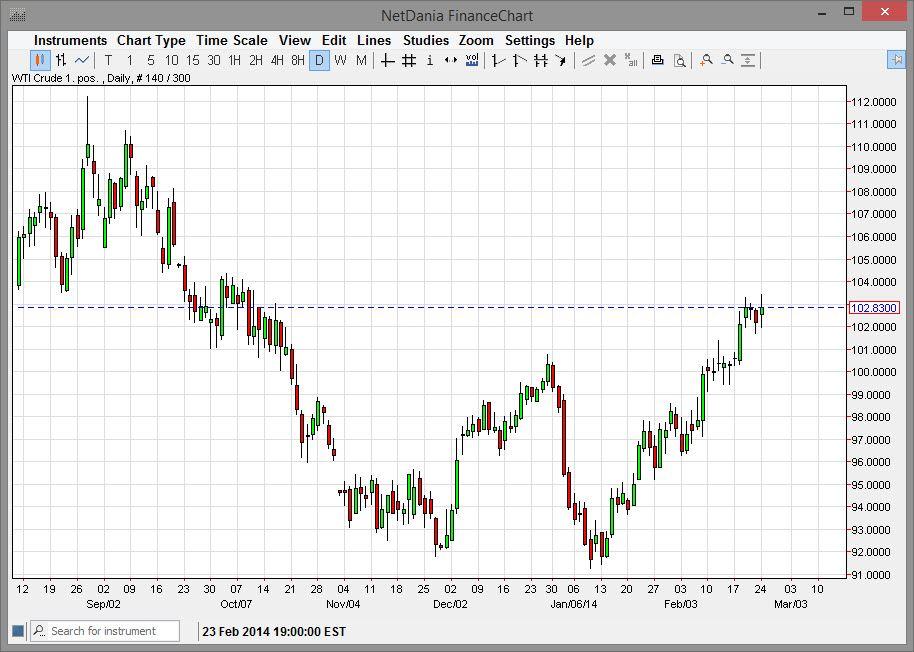Click the zoom in magnifier icon
This screenshot has width=914, height=652.
pyautogui.click(x=708, y=59)
